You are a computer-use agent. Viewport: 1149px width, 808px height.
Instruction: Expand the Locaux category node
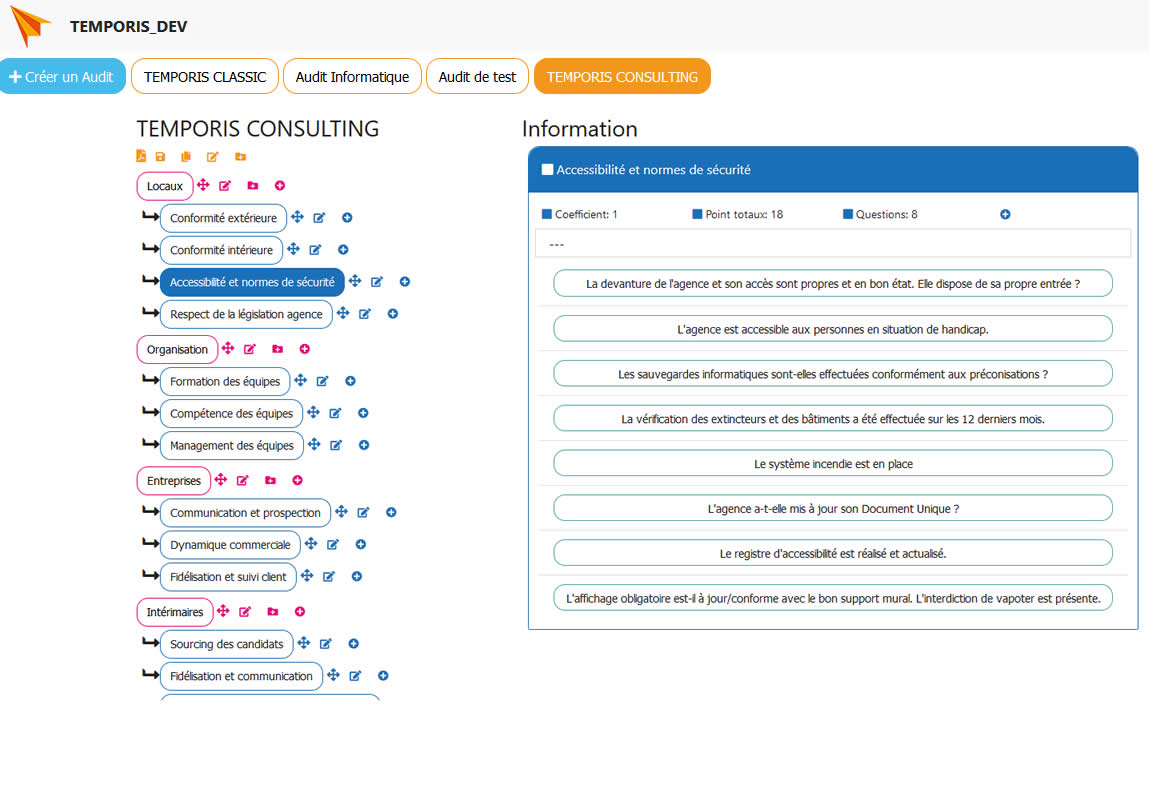coord(165,186)
